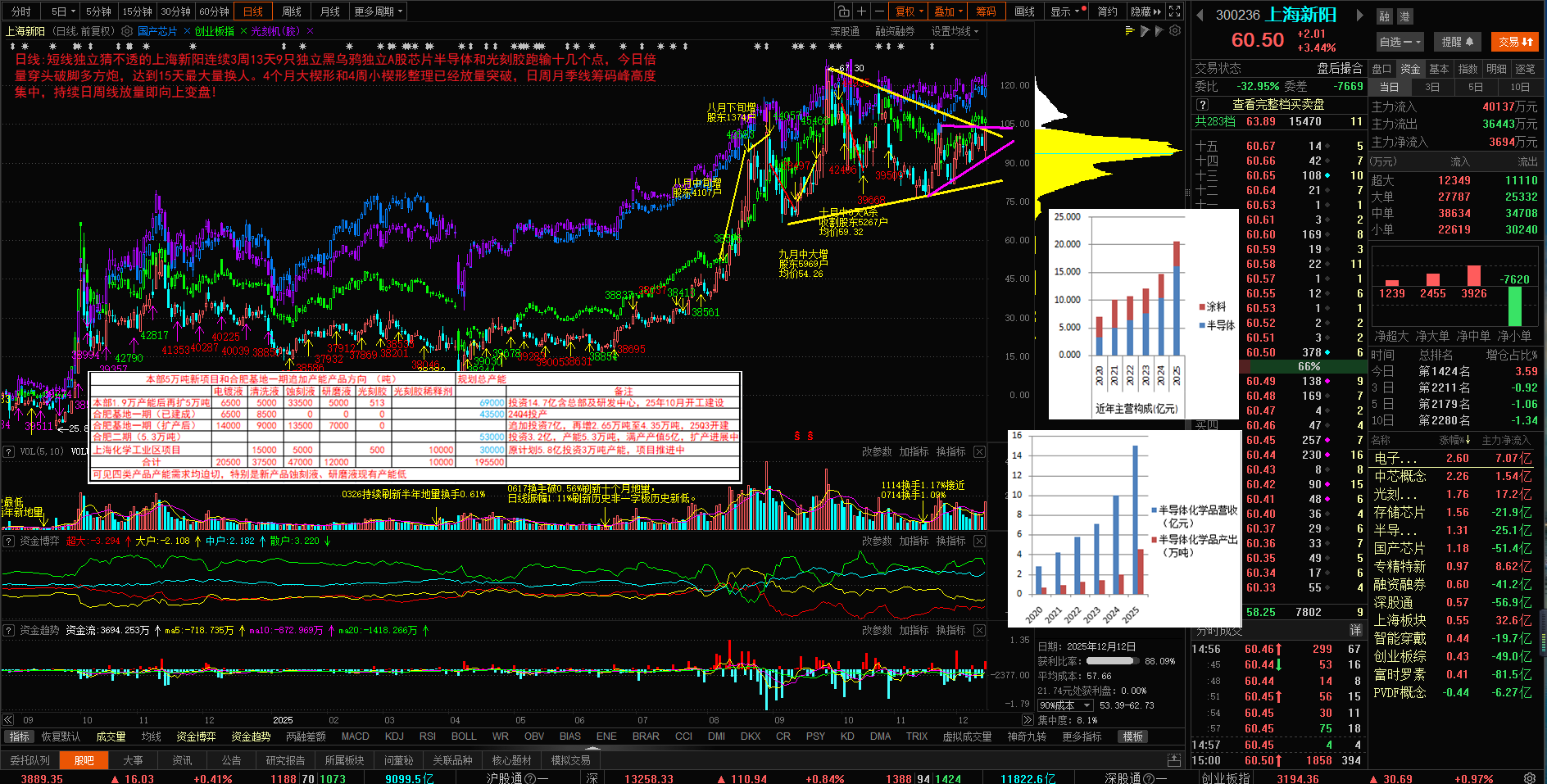
Task: Remove the 光刻机(胶) overlay with its X
Action: 310,31
